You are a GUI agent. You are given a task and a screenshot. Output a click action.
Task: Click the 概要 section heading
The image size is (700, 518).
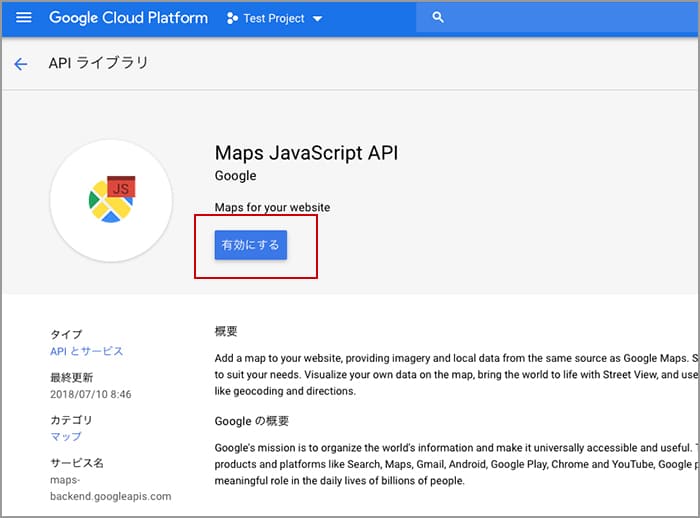tap(226, 331)
